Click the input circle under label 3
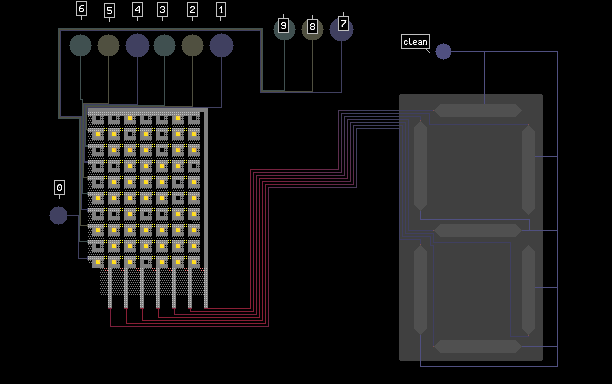 tap(164, 45)
